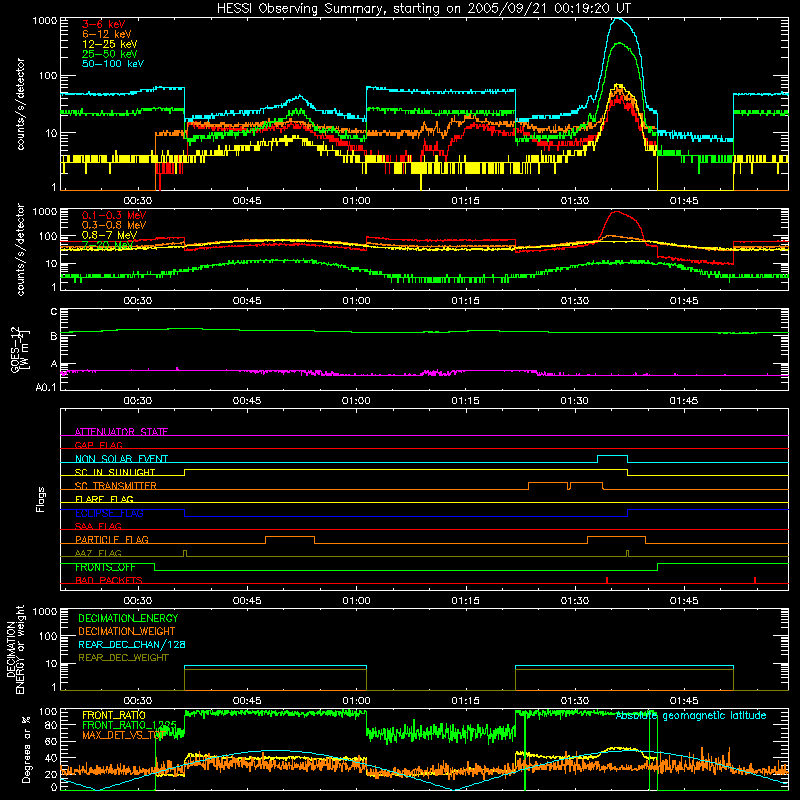Click the REAR_DEC_WEIGHT legend label
The image size is (800, 800).
[123, 658]
